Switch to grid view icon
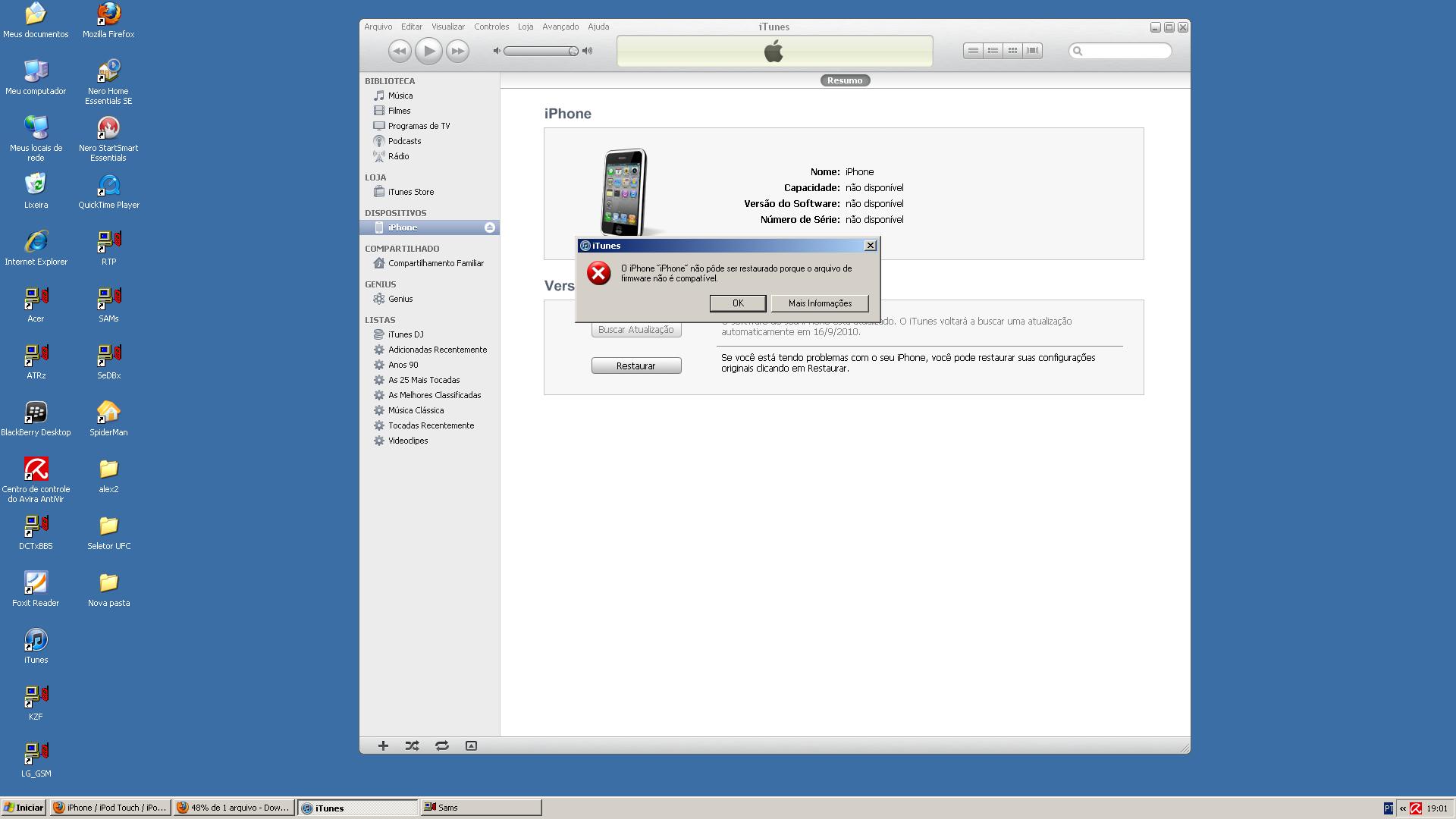Screen dimensions: 1456x819 pos(1012,51)
